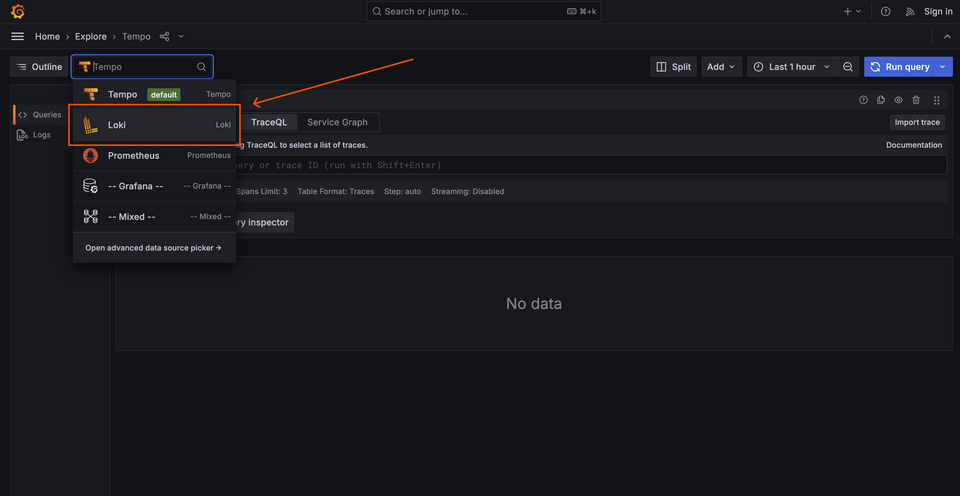Open Logs in the outline sidebar
This screenshot has width=960, height=496.
(35, 135)
